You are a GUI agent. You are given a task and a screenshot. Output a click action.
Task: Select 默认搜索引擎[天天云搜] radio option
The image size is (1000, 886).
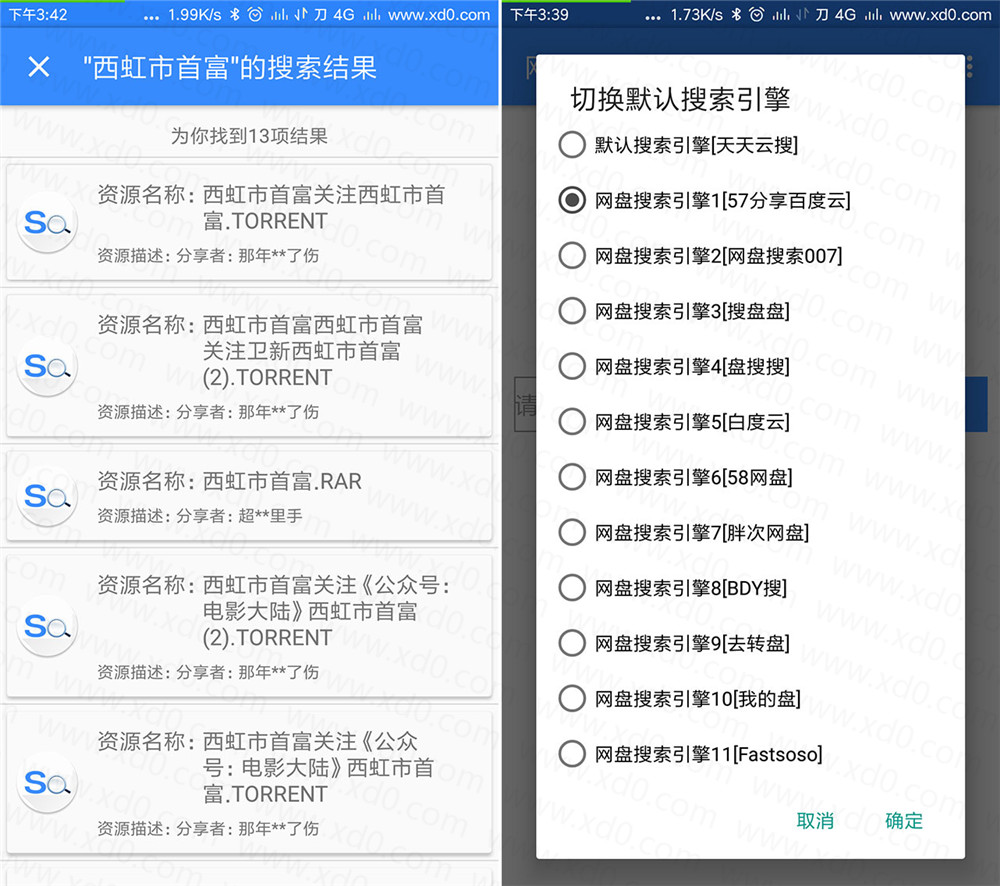pyautogui.click(x=679, y=145)
